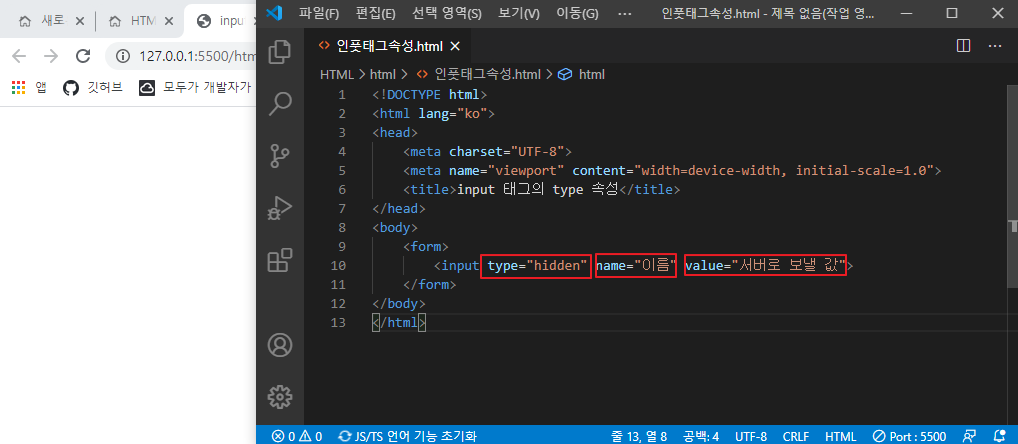Open the Run and Debug view
The width and height of the screenshot is (1018, 444).
tap(280, 208)
